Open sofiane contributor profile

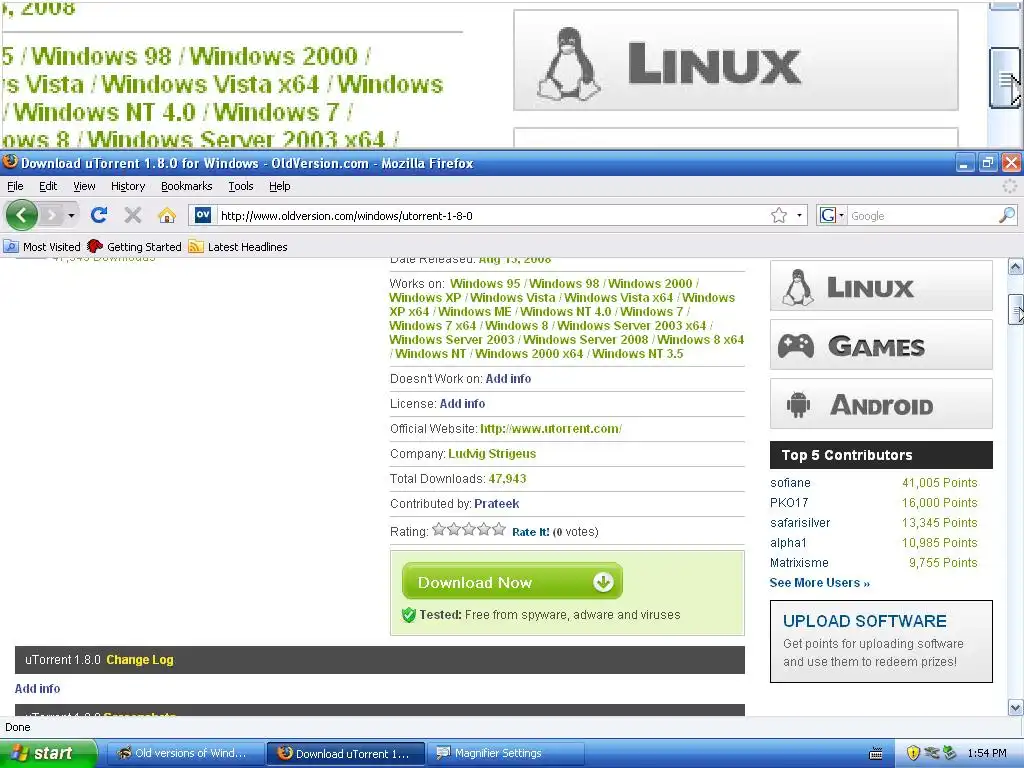pos(790,483)
